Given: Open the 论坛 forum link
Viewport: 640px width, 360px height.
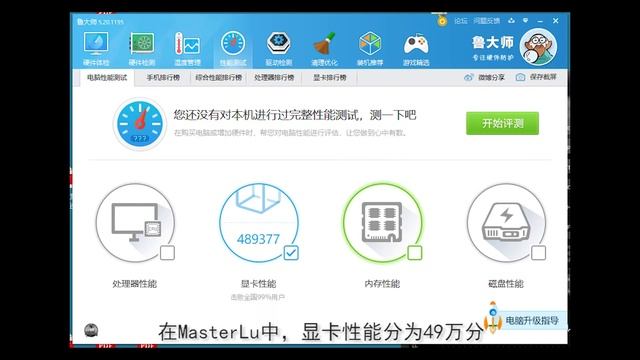Looking at the screenshot, I should (x=461, y=21).
